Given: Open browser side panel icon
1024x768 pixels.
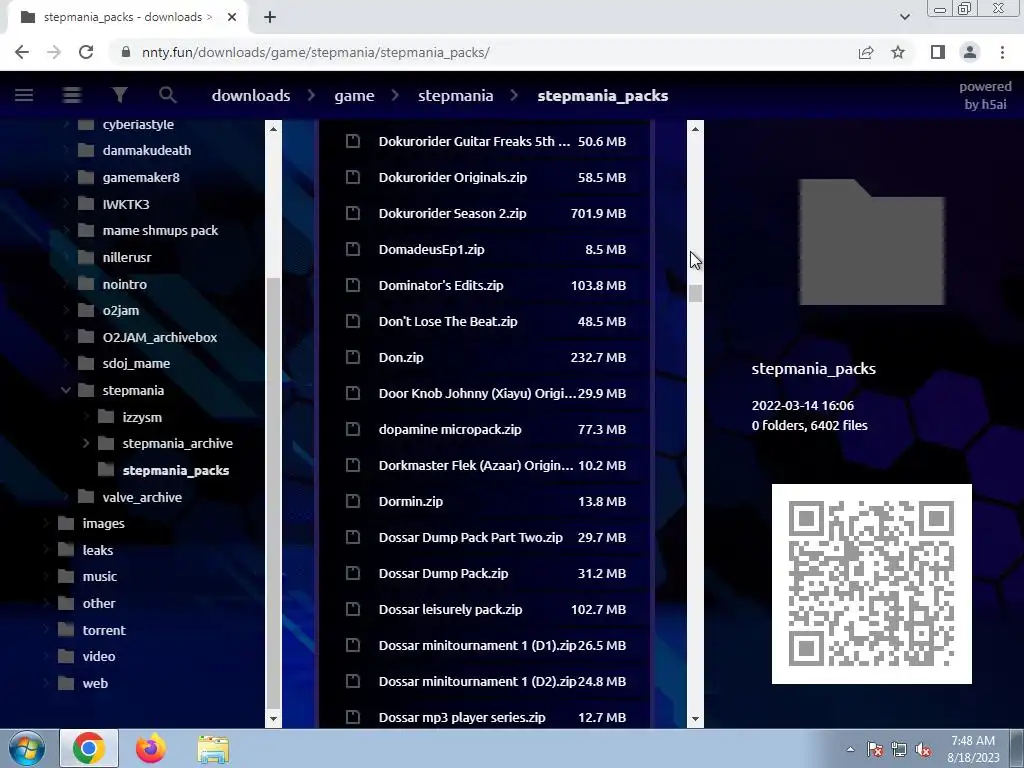Looking at the screenshot, I should click(938, 52).
